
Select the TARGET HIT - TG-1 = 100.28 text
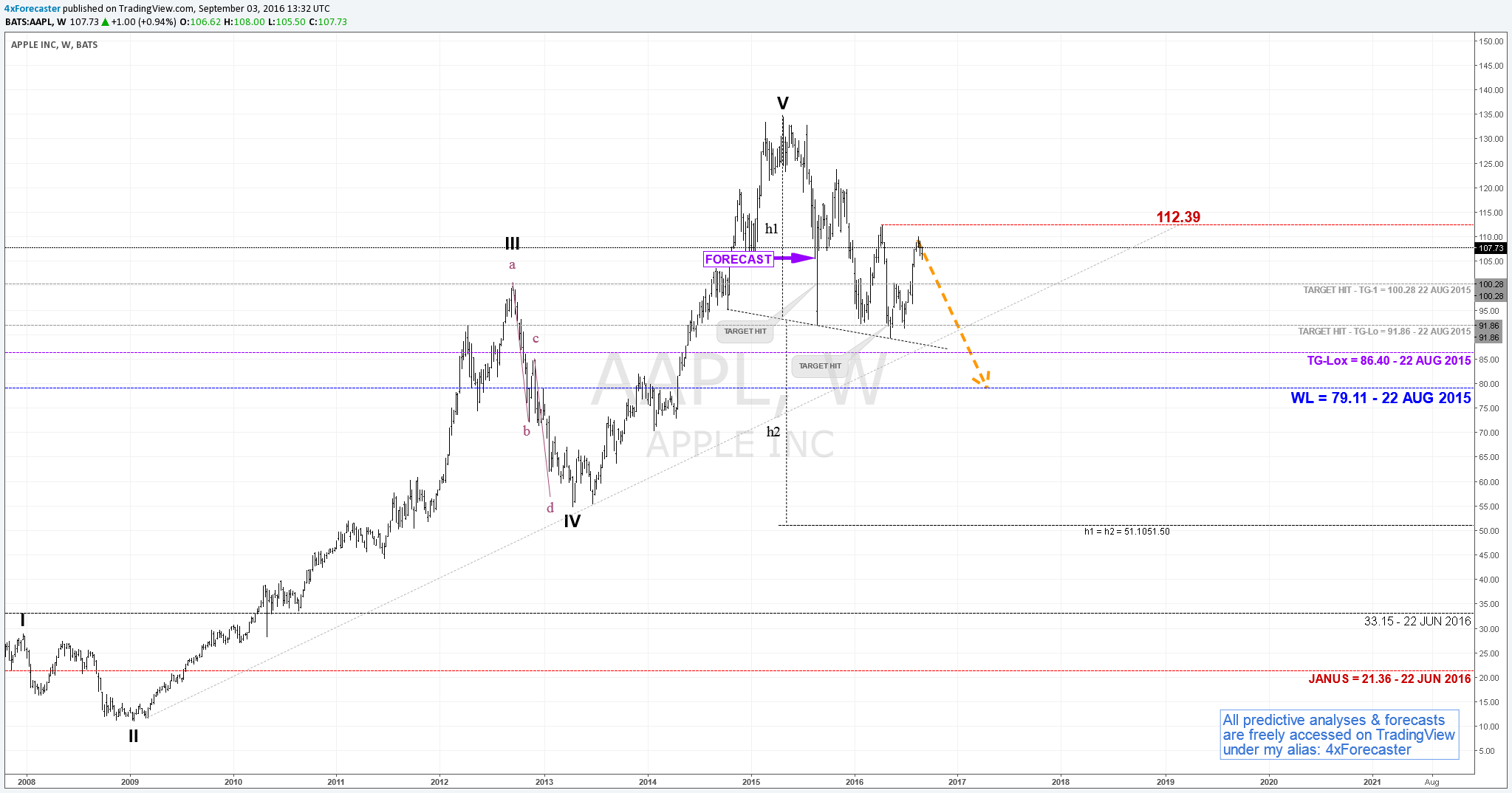(1387, 290)
